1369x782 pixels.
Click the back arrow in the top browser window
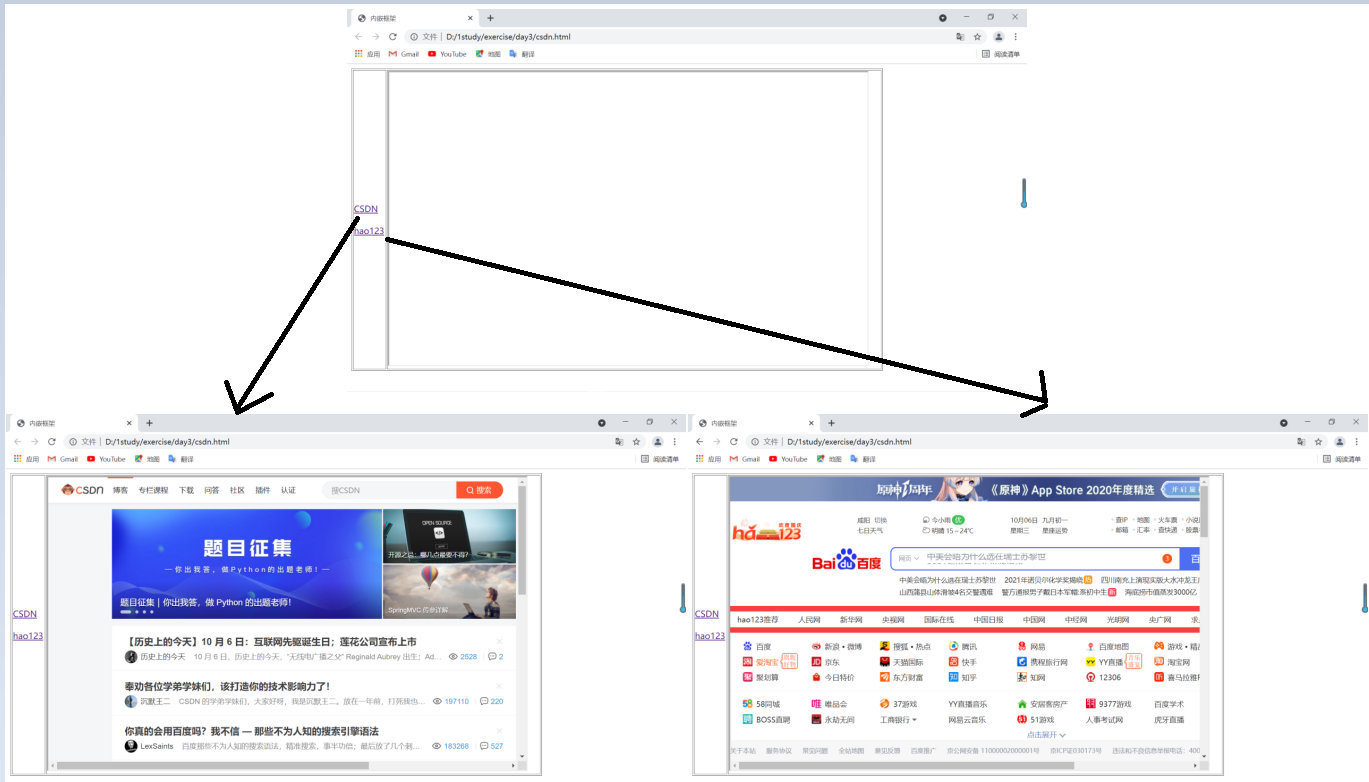(x=359, y=37)
